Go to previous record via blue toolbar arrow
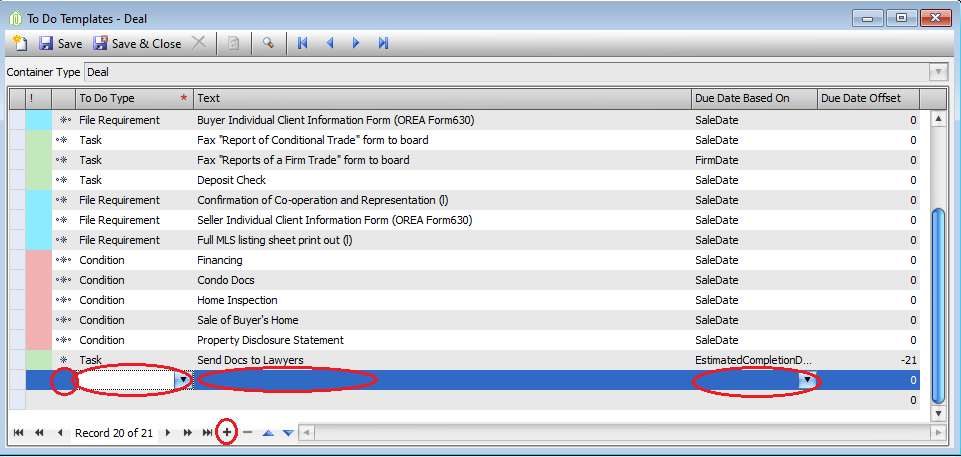Image resolution: width=961 pixels, height=457 pixels. (330, 43)
